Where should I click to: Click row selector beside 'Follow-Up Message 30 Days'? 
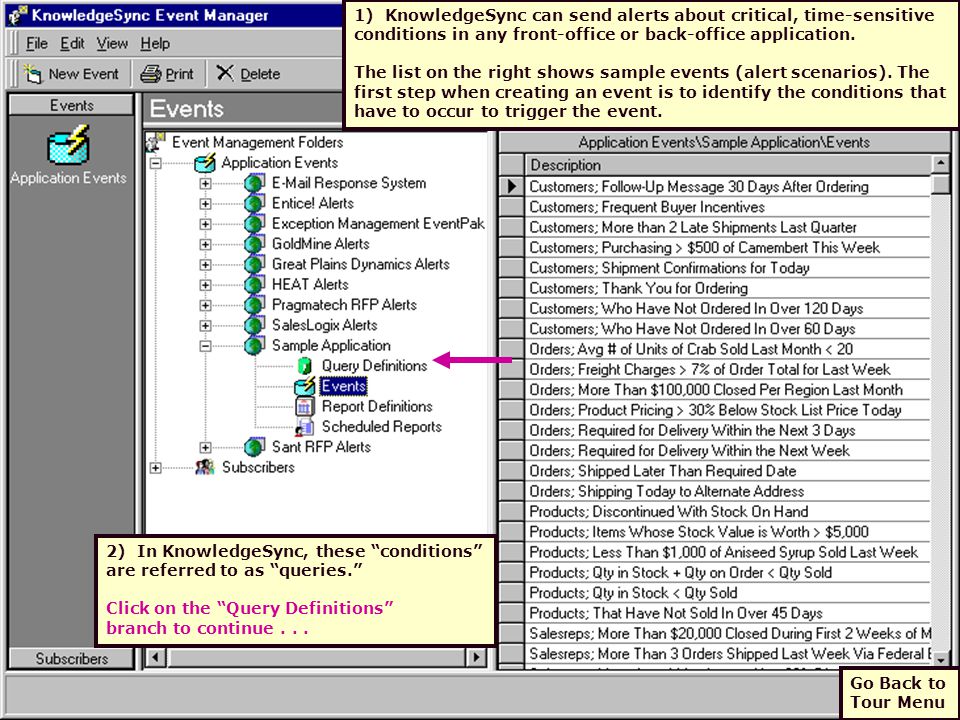coord(512,186)
